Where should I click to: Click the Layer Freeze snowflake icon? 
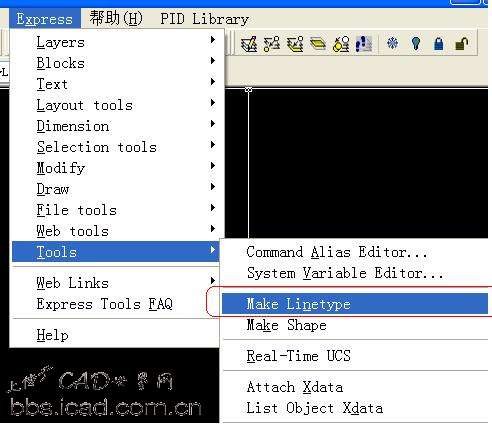392,43
